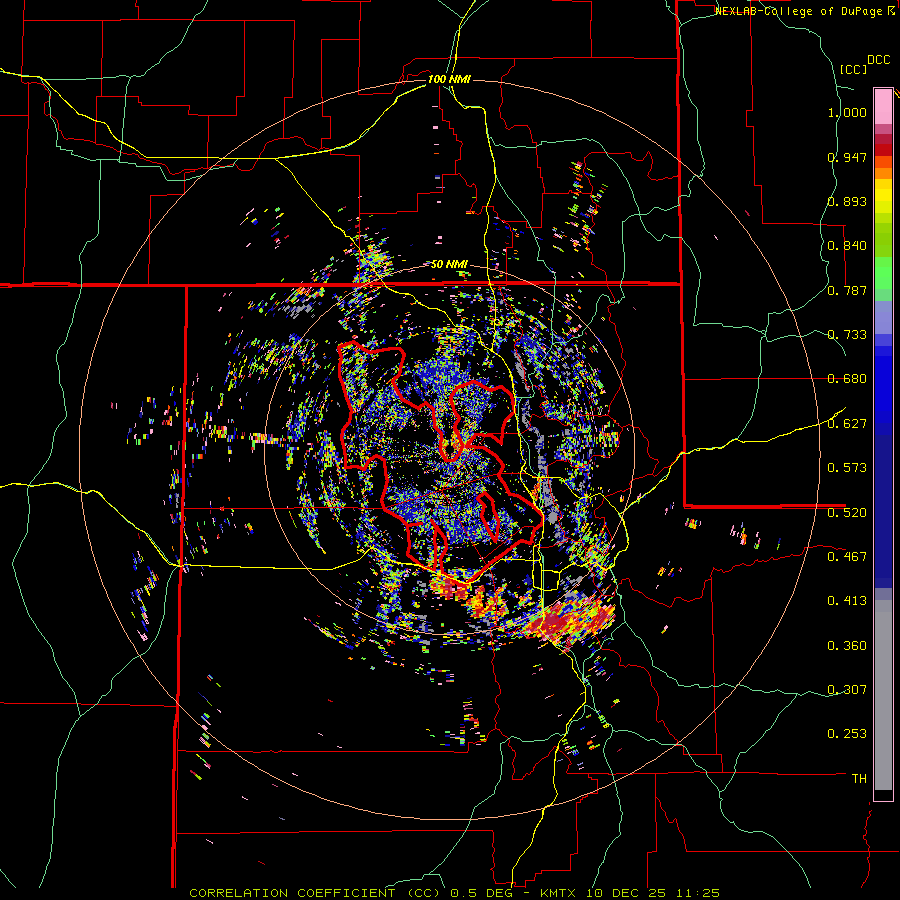
Task: Pick the lavender segment near 0.733
Action: tap(883, 318)
